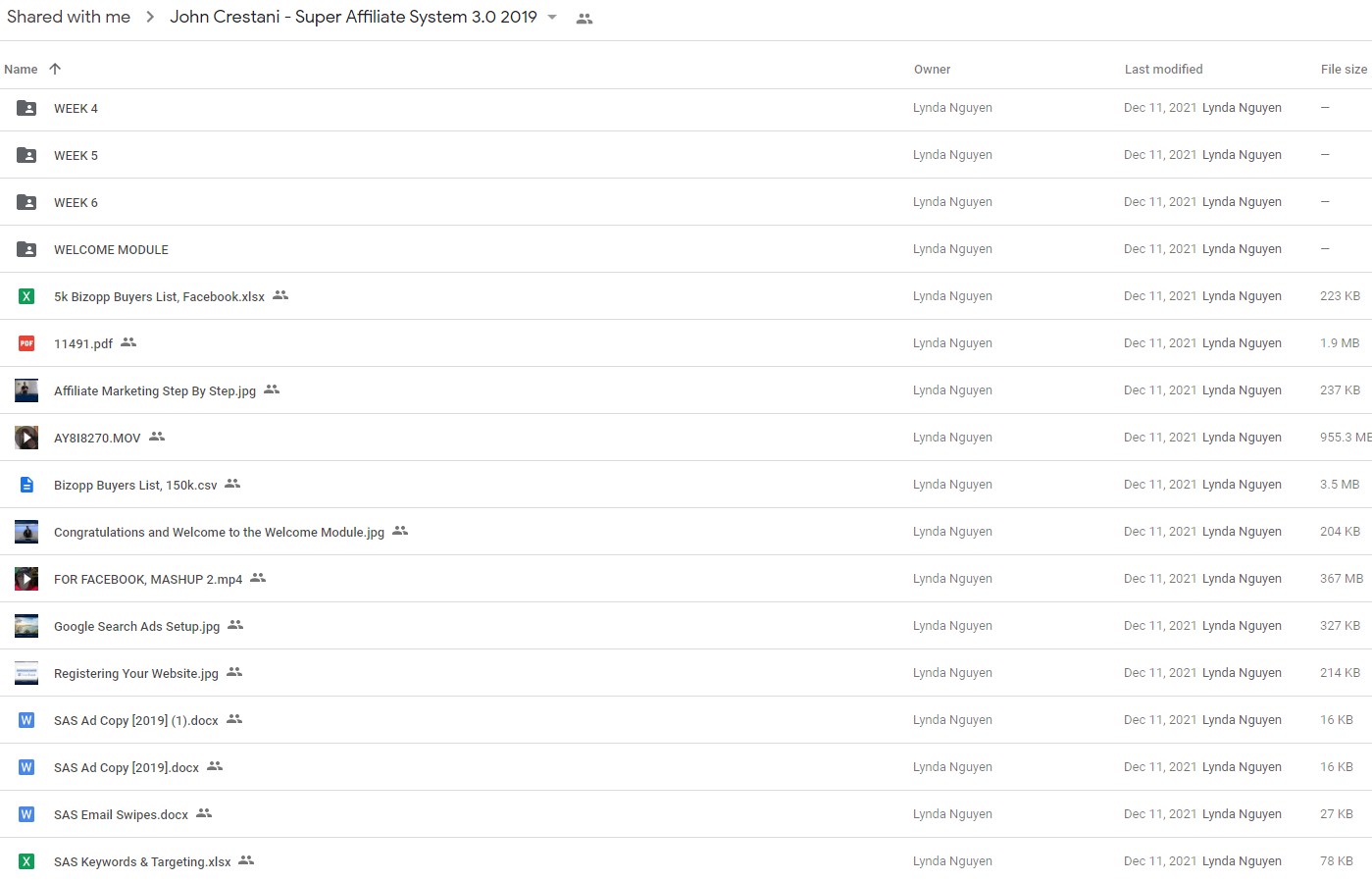Reverse sort direction arrow next to Name
This screenshot has width=1372, height=881.
pos(55,69)
